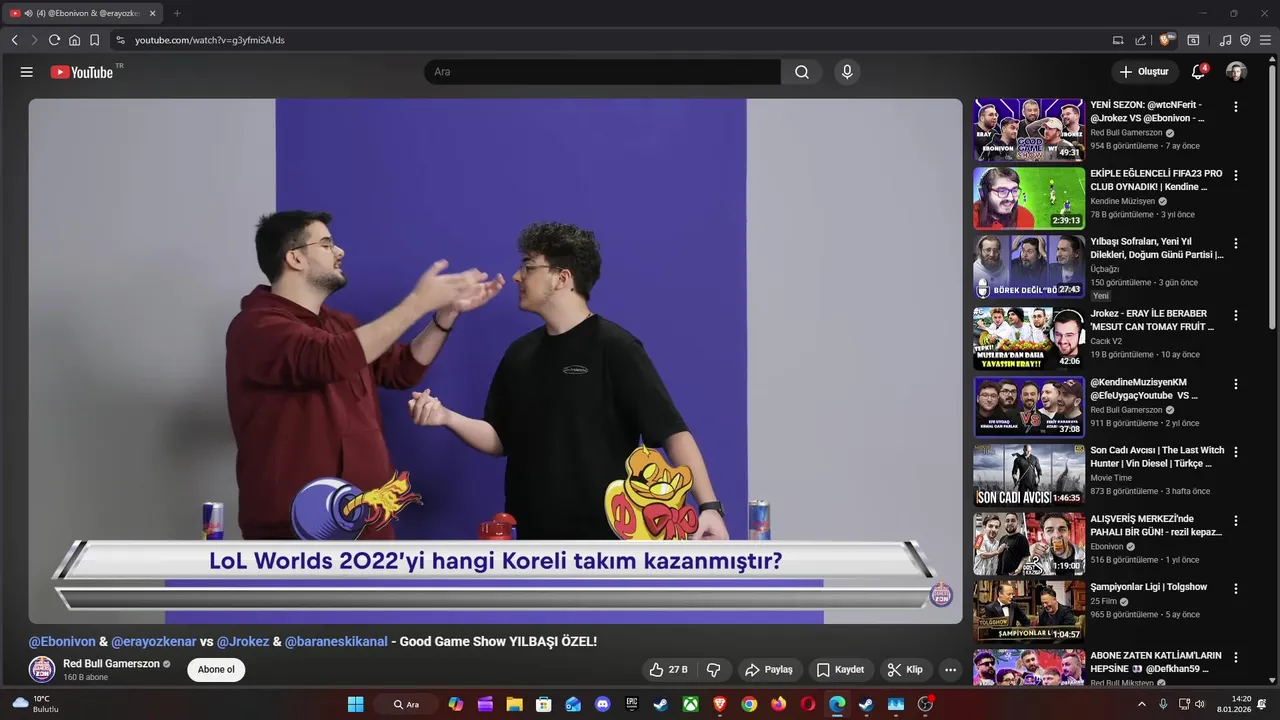Viewport: 1280px width, 720px height.
Task: Go to the browser home page
Action: point(74,40)
